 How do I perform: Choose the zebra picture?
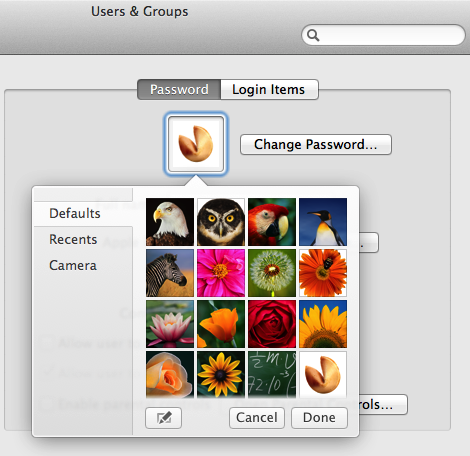click(x=170, y=273)
